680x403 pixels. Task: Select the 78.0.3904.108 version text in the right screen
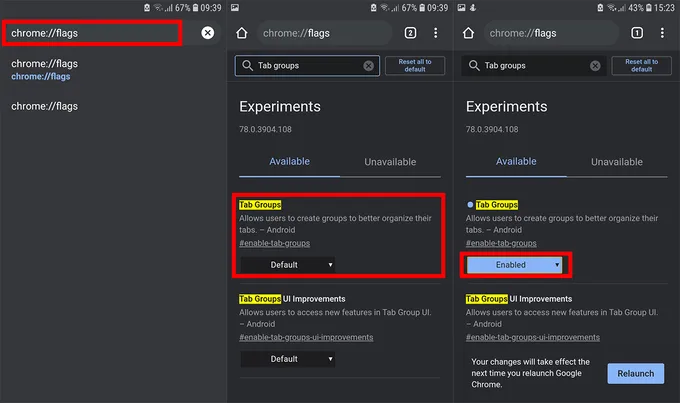(x=492, y=129)
